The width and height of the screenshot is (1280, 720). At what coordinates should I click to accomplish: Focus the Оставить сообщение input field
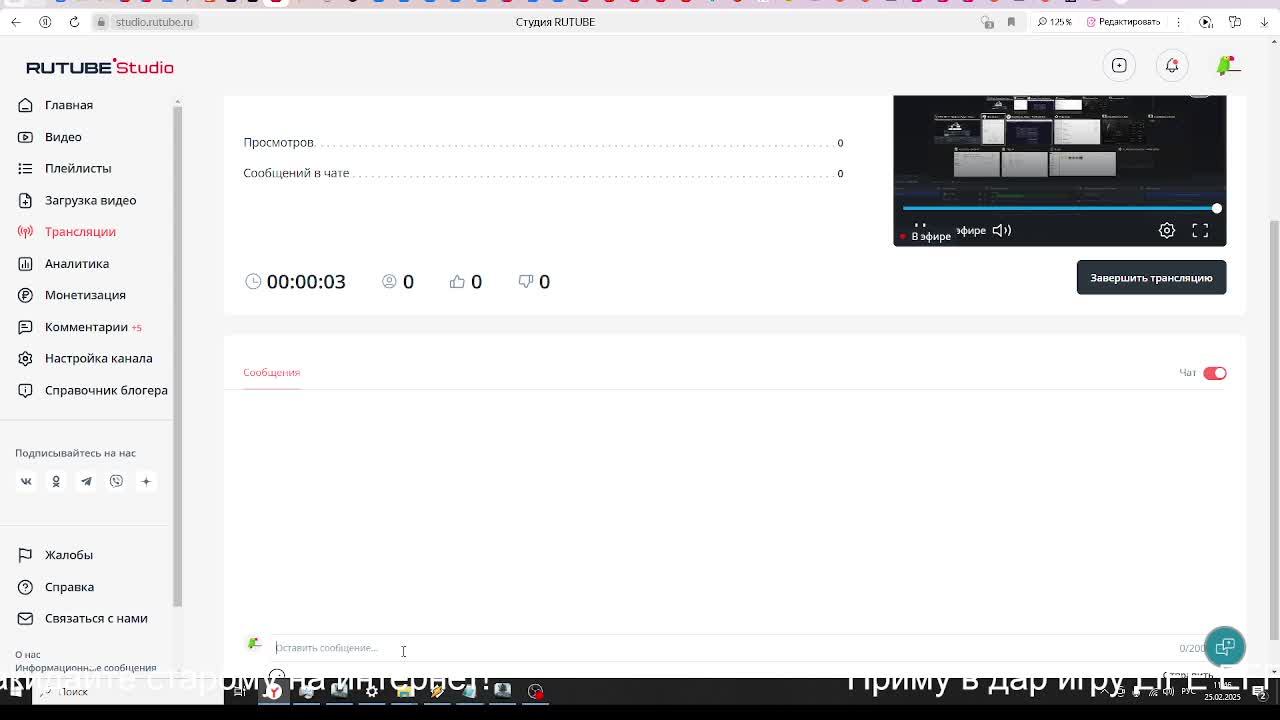pos(720,648)
